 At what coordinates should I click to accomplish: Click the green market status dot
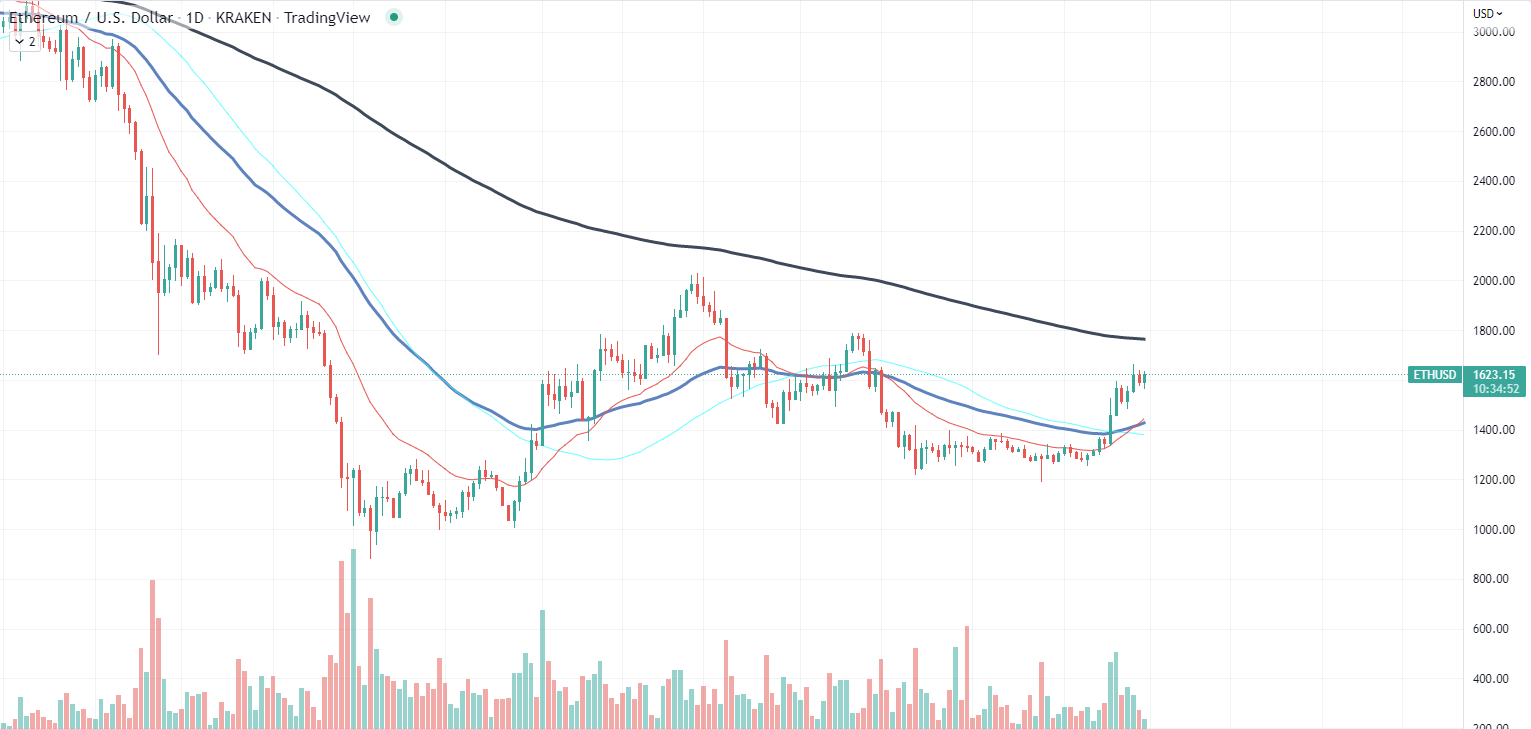click(393, 17)
